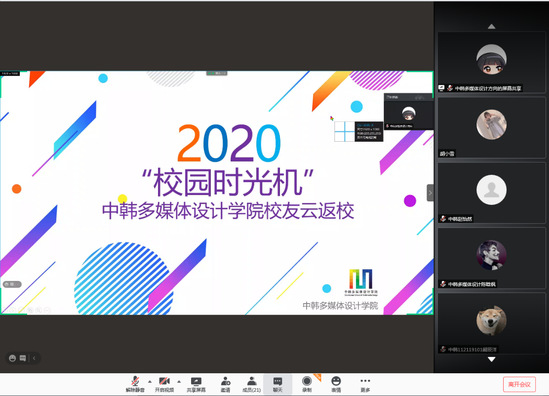
Task: Unmute the microphone (解除静音)
Action: click(x=135, y=384)
